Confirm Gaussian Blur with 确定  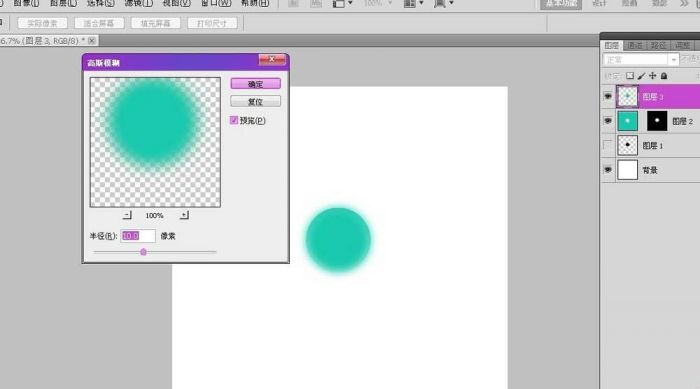coord(255,84)
